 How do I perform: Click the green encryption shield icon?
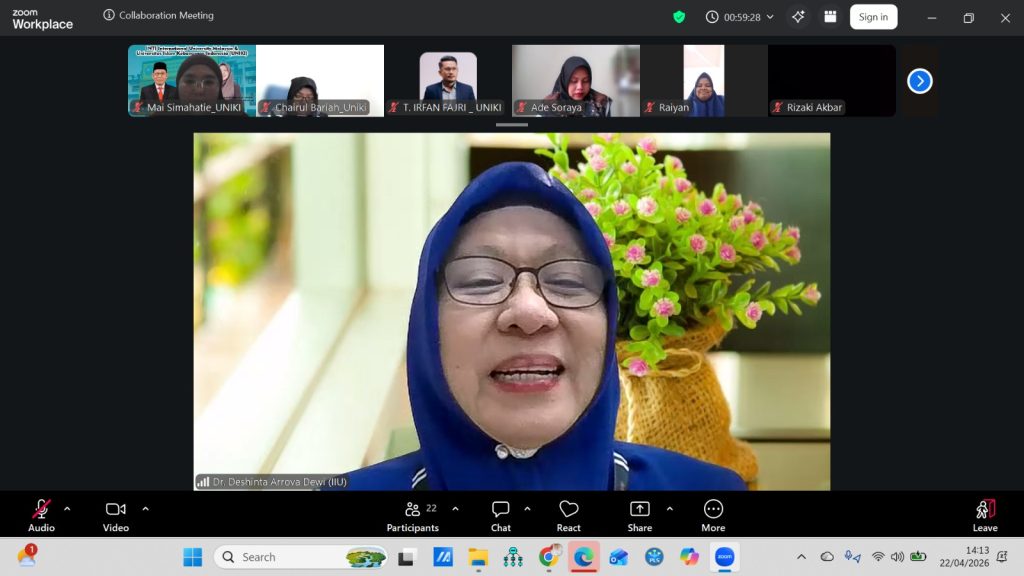[x=679, y=17]
